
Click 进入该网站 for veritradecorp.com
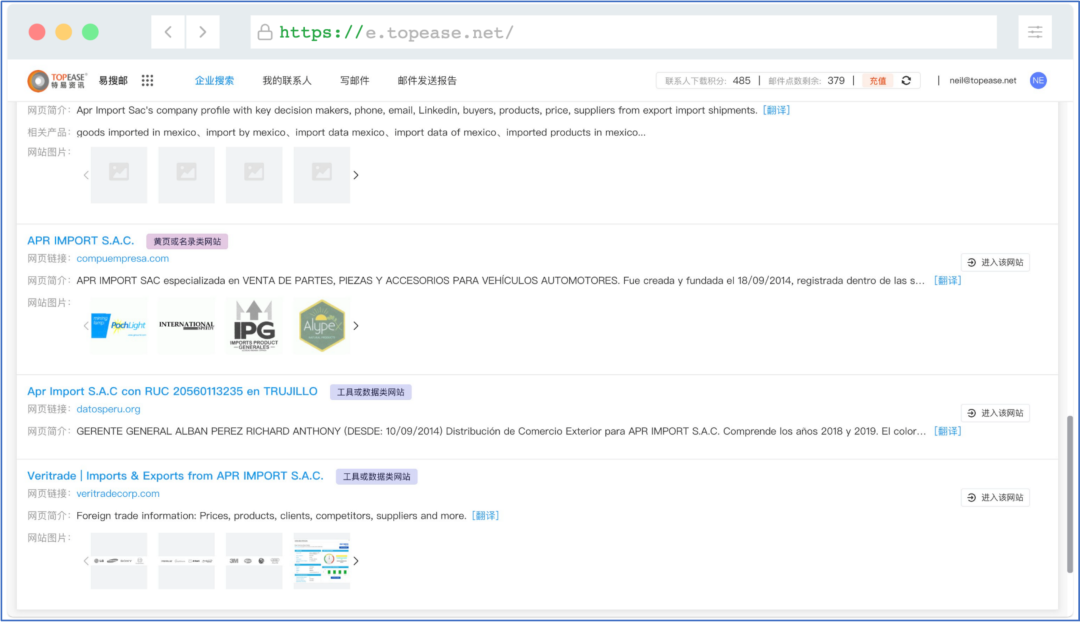(x=995, y=498)
